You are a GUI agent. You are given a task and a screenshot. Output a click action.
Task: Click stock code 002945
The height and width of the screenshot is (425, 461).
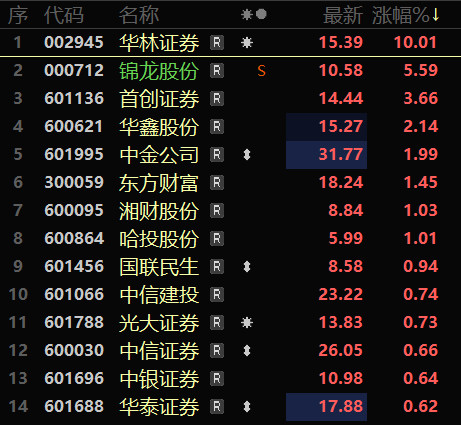(74, 43)
